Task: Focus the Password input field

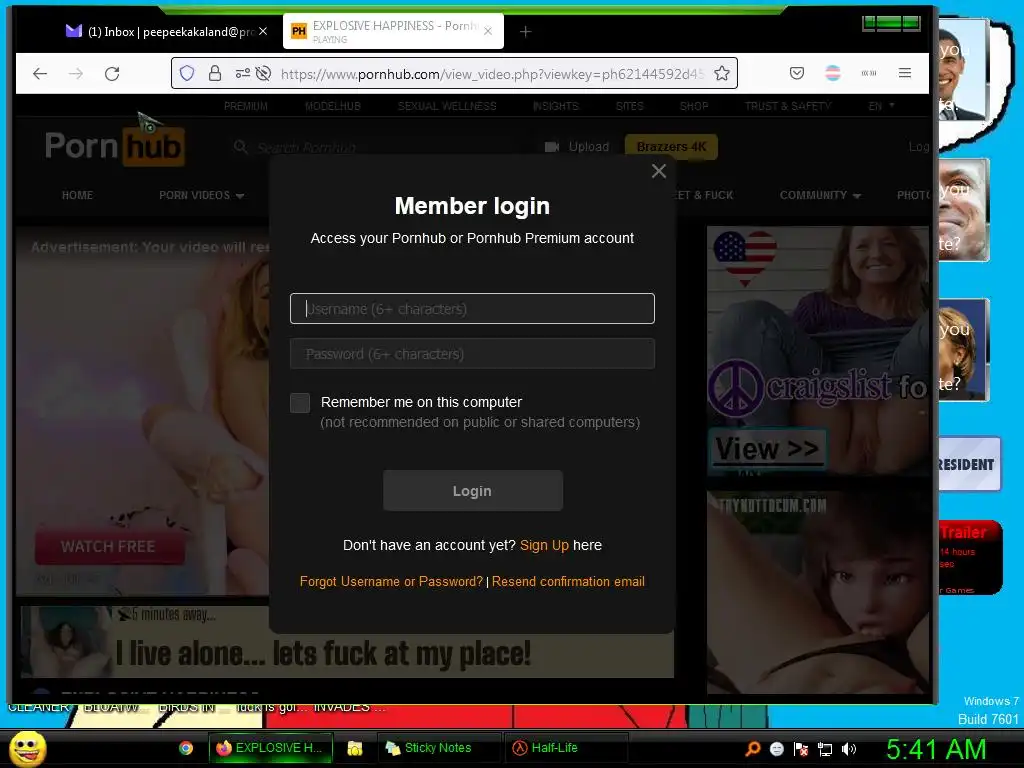Action: pos(472,353)
